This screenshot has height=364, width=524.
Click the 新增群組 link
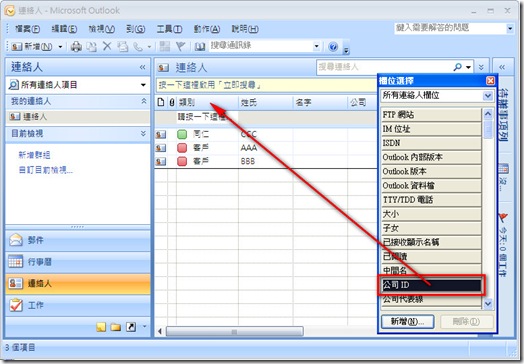34,155
